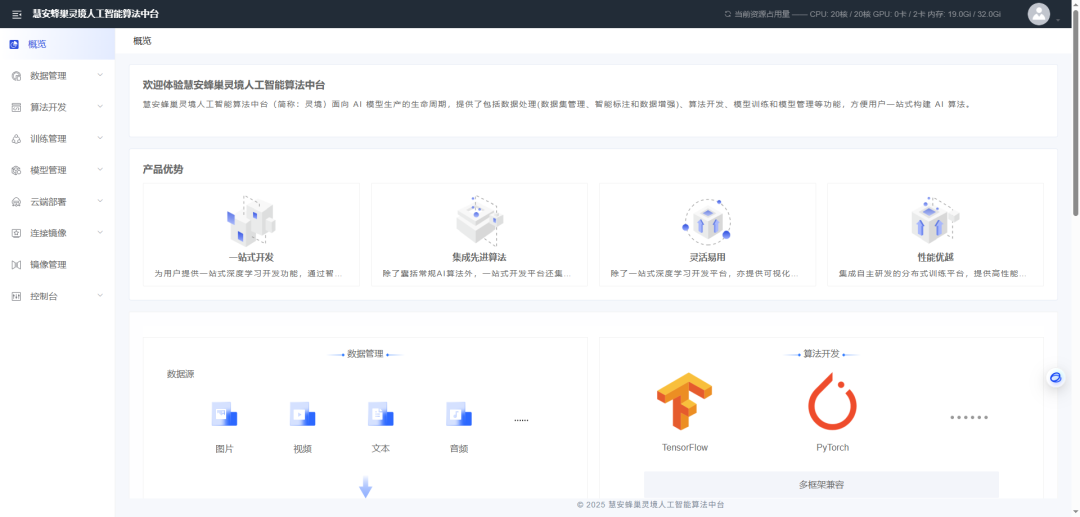Screen dimensions: 1080x517
Task: Click the floating assistant icon on right edge
Action: pyautogui.click(x=1055, y=377)
